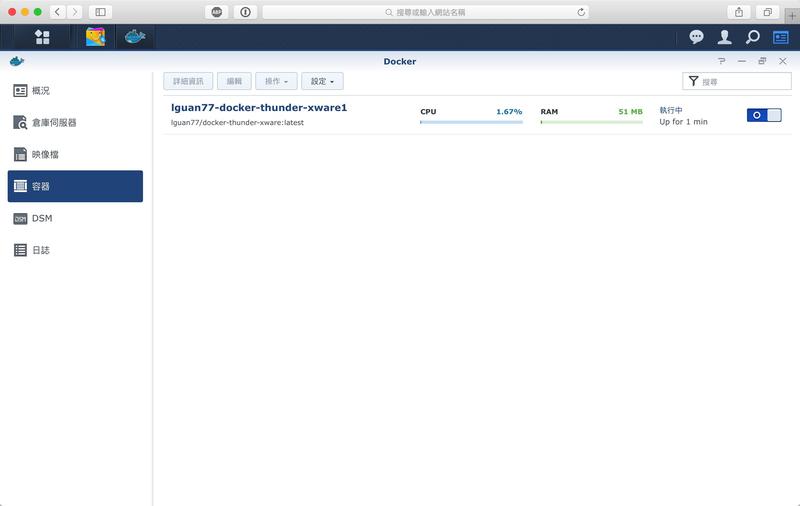Open 映像檔 image section

point(76,155)
